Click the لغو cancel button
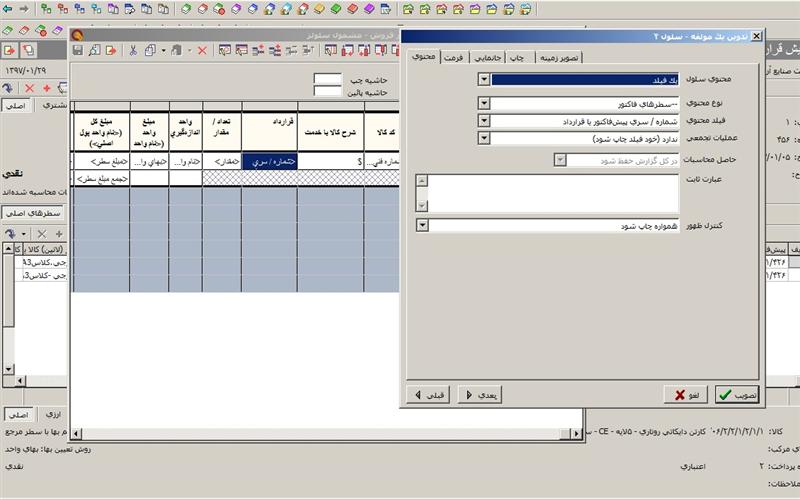800x500 pixels. 687,395
